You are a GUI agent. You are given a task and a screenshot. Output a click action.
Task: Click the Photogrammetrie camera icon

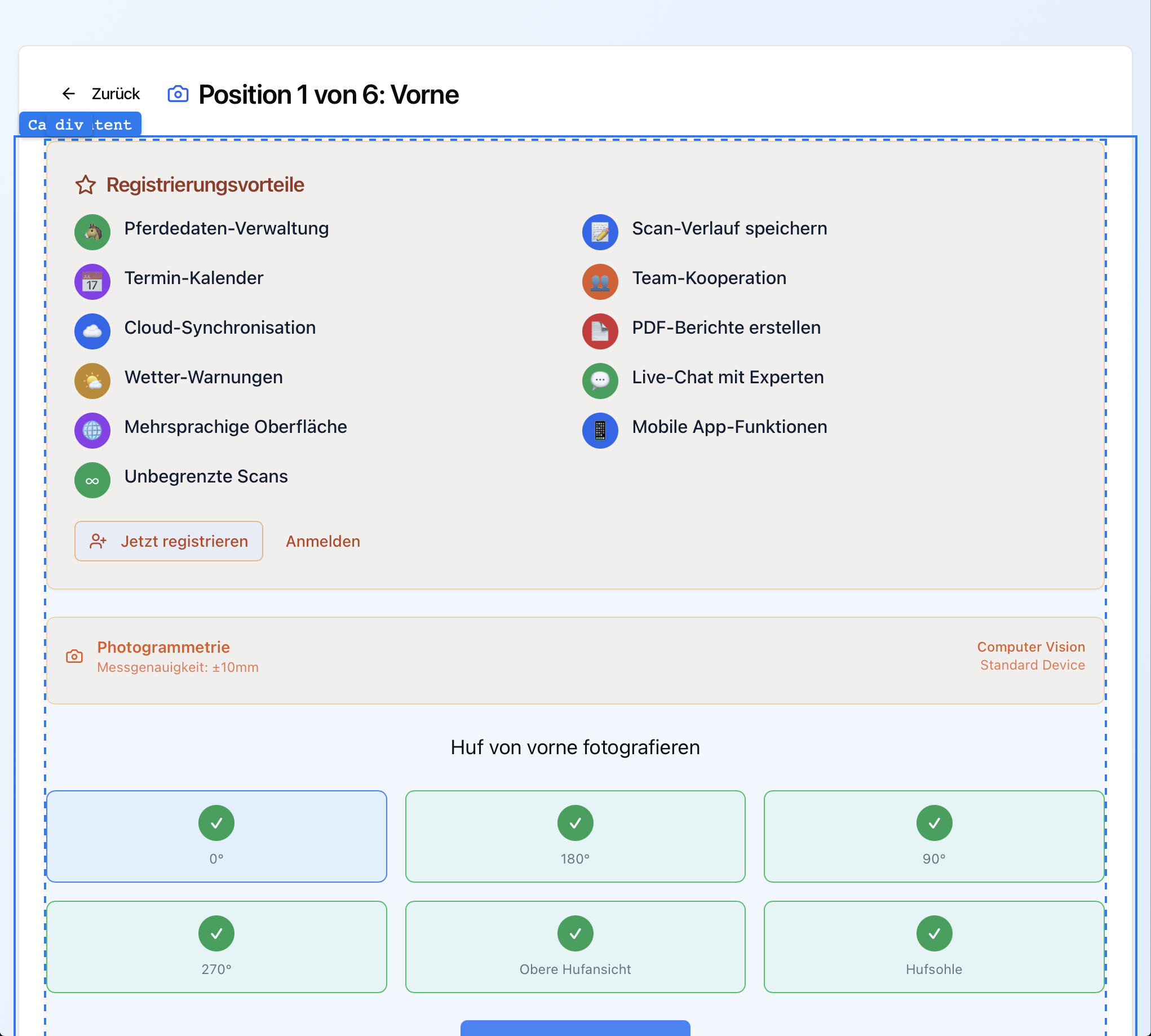[74, 656]
